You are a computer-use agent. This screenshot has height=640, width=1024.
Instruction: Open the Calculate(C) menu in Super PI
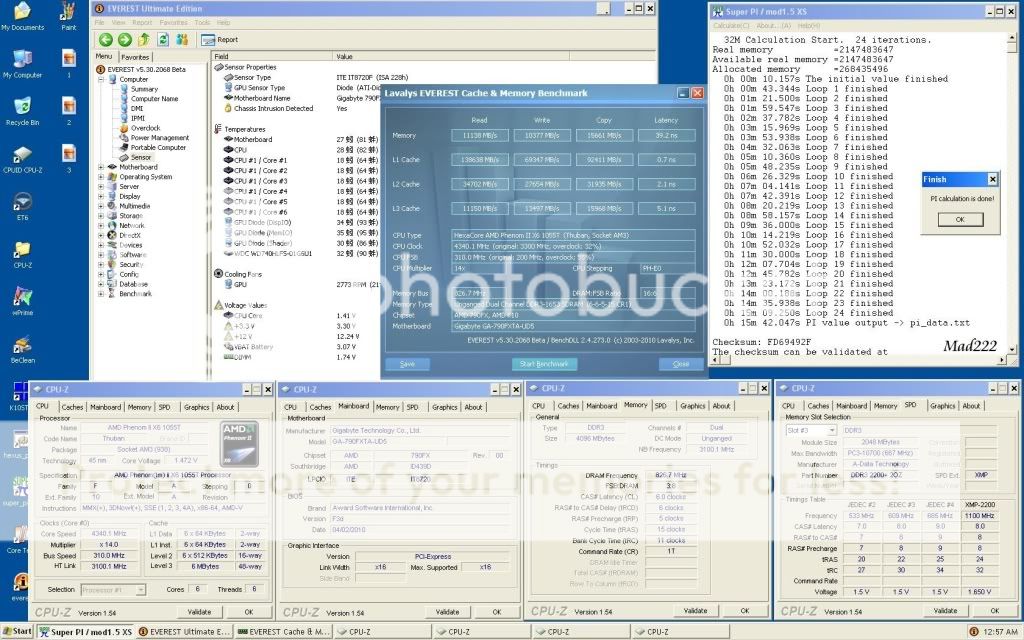click(x=731, y=25)
